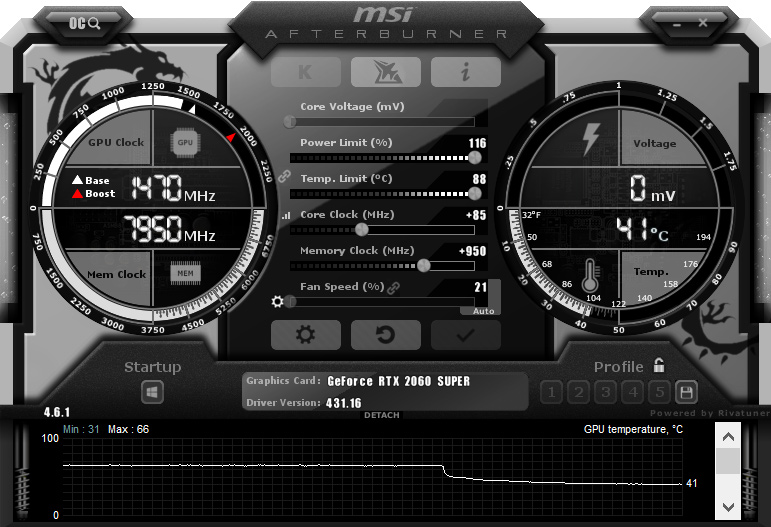The height and width of the screenshot is (527, 771).
Task: Click the 0 mV voltage readout
Action: pos(652,189)
